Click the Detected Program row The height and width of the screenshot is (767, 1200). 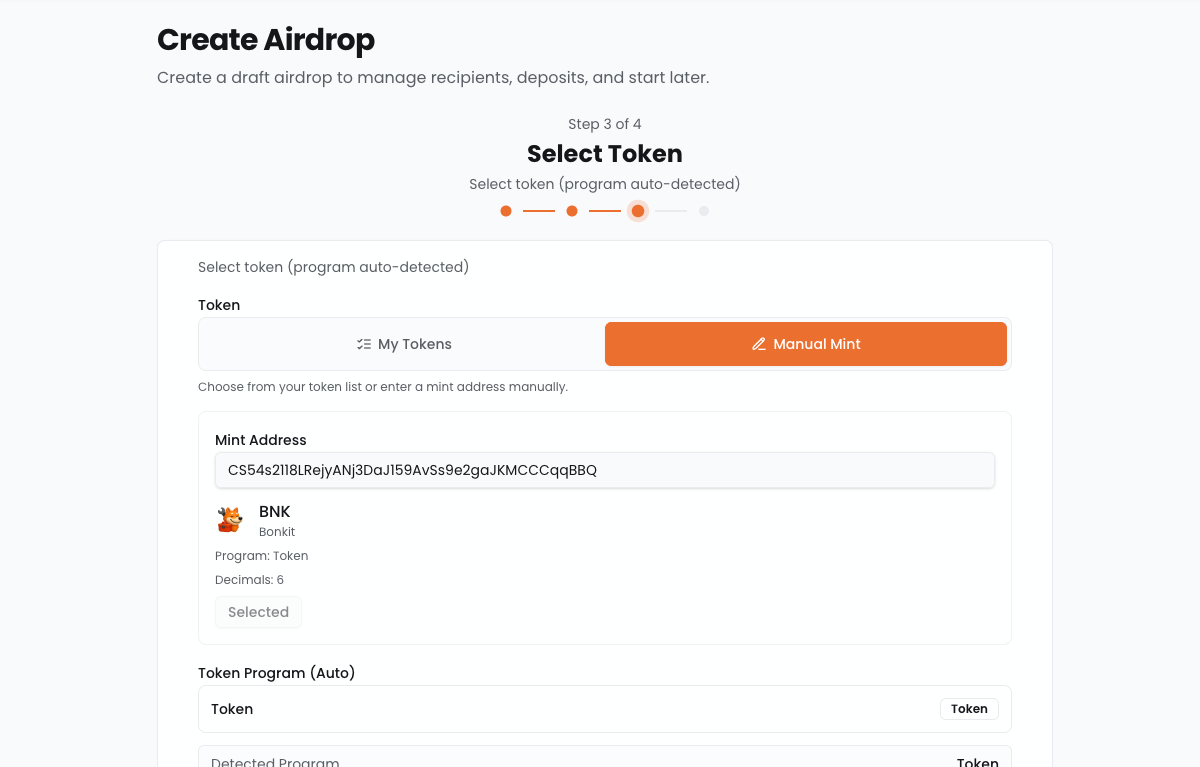point(604,758)
